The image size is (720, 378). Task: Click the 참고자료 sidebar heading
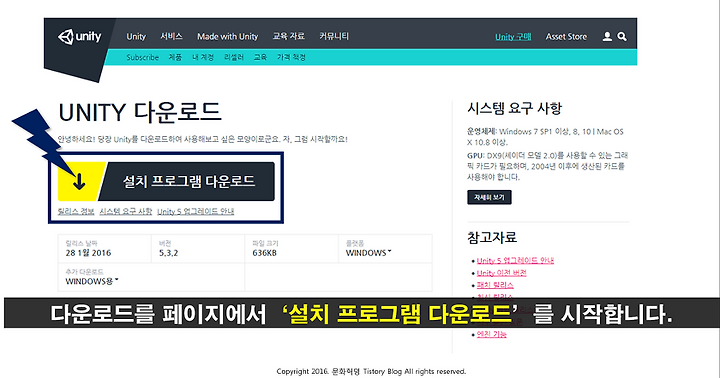(x=492, y=237)
